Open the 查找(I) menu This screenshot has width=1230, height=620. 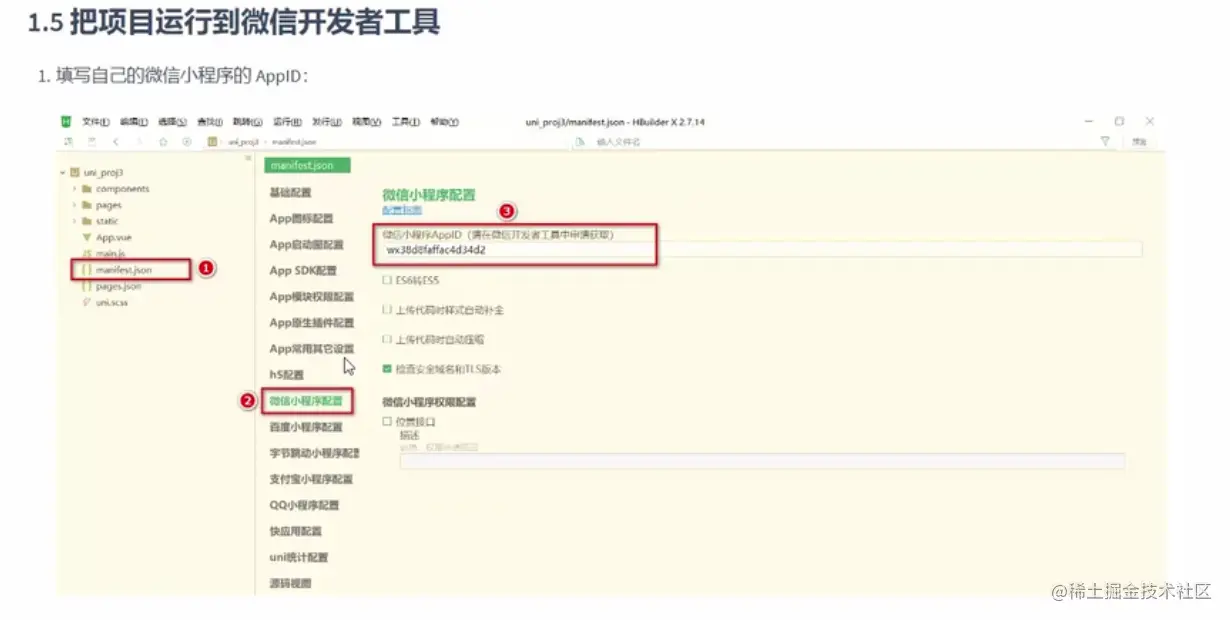pos(209,122)
